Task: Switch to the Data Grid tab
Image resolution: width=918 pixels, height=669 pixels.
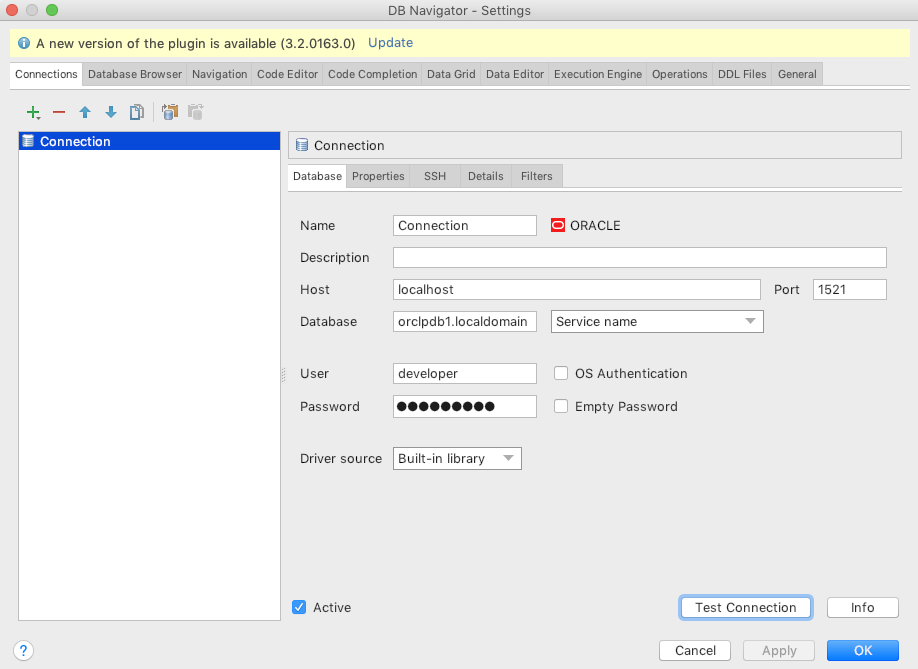Action: click(x=451, y=74)
